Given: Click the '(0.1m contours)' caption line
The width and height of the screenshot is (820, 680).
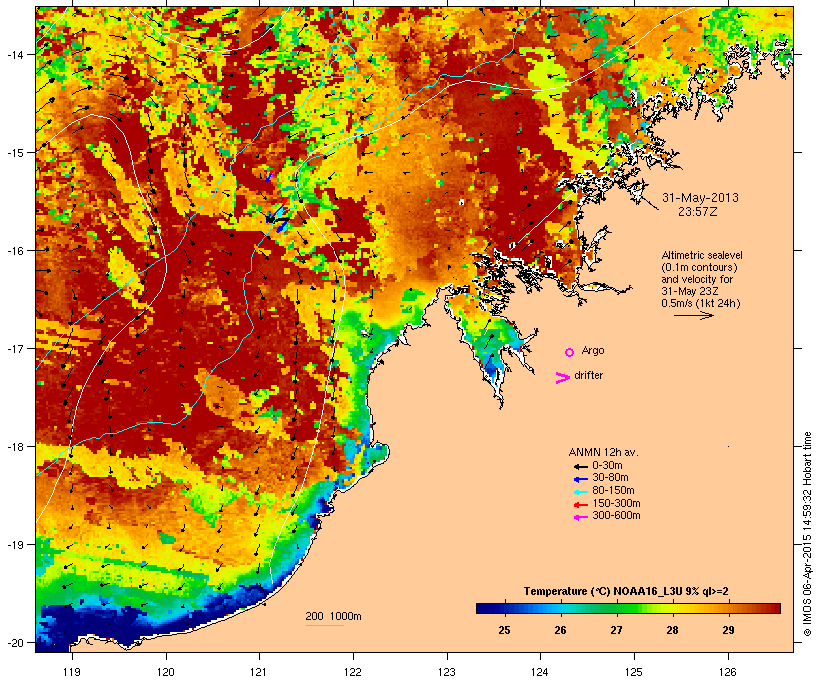Looking at the screenshot, I should tap(699, 267).
